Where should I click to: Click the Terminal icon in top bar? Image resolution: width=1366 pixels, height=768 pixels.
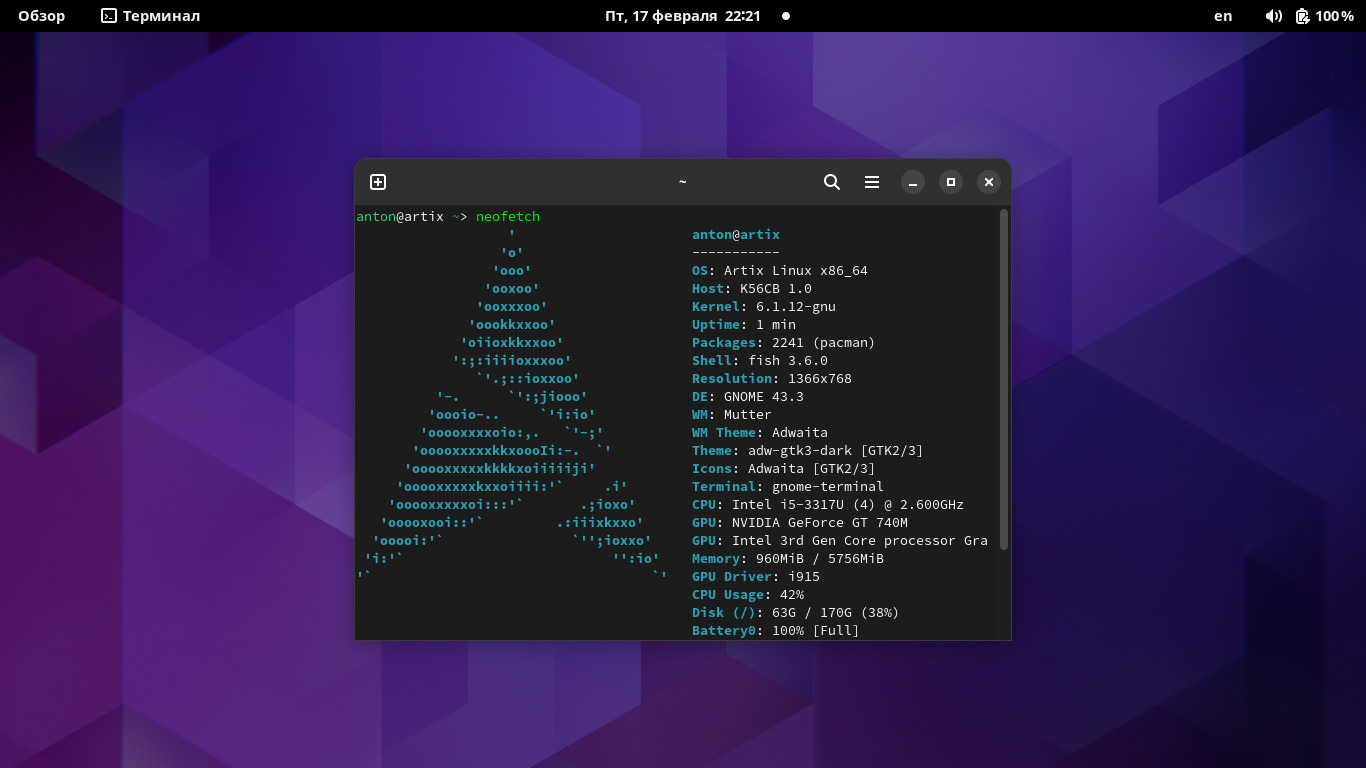point(109,16)
